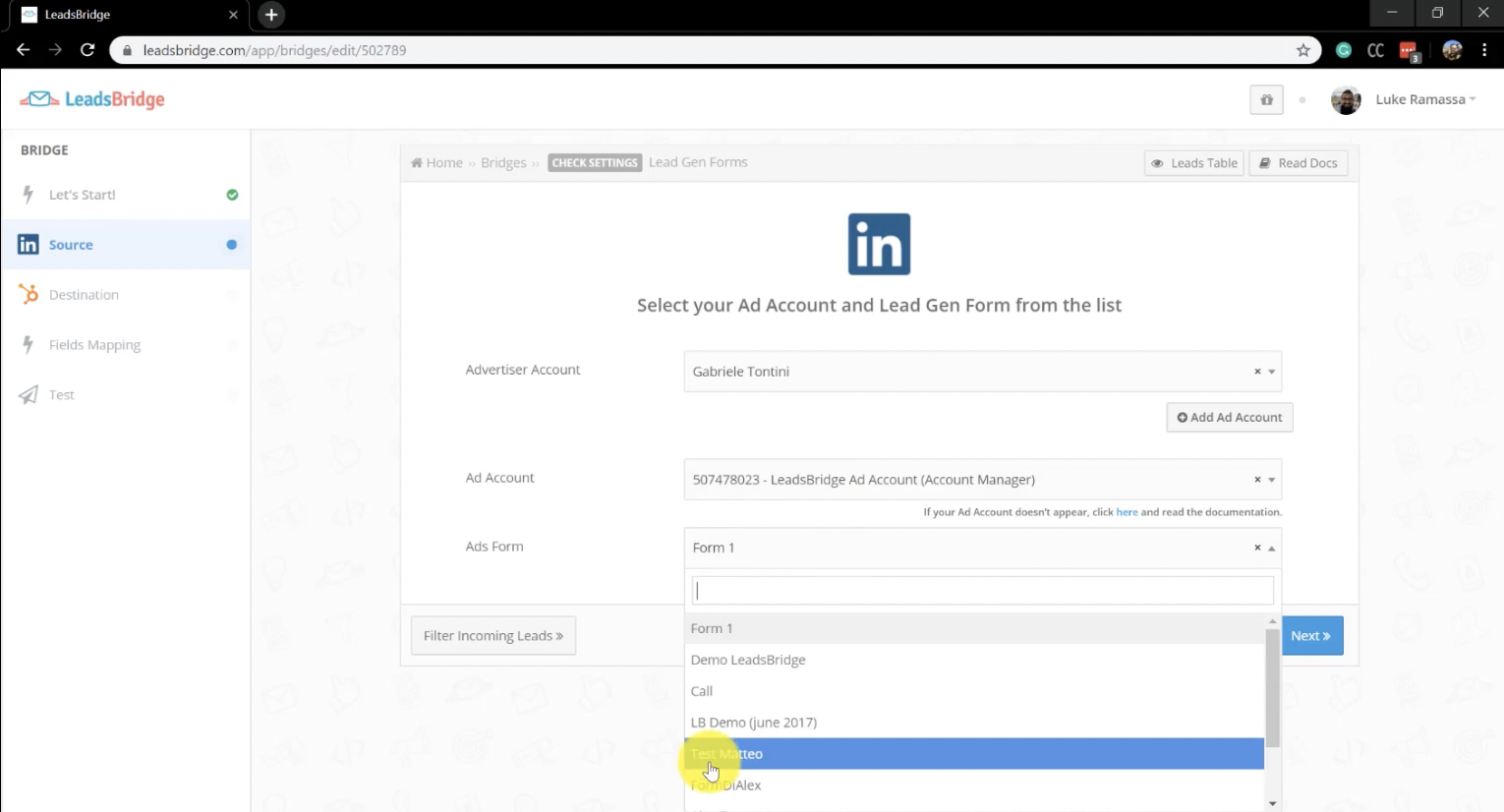Select the Source step in sidebar
This screenshot has height=812, width=1504.
point(128,245)
